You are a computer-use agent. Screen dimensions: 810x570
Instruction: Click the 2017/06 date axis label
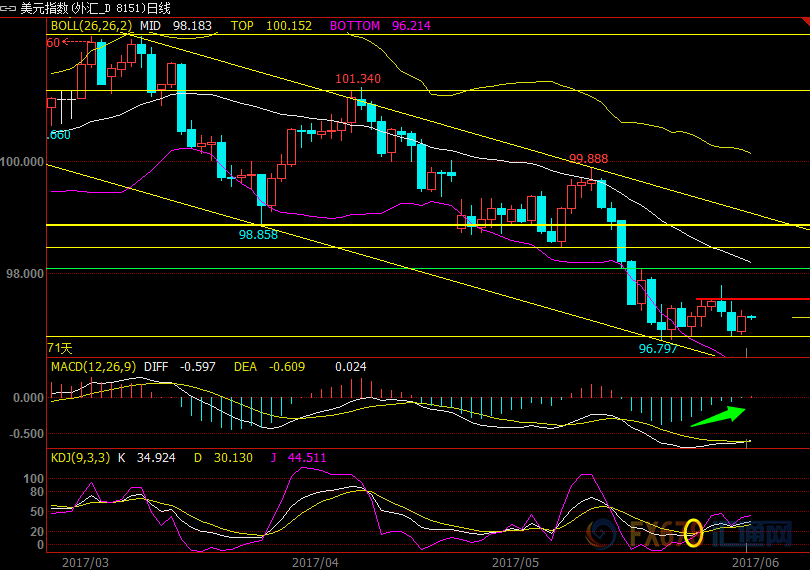(x=755, y=563)
